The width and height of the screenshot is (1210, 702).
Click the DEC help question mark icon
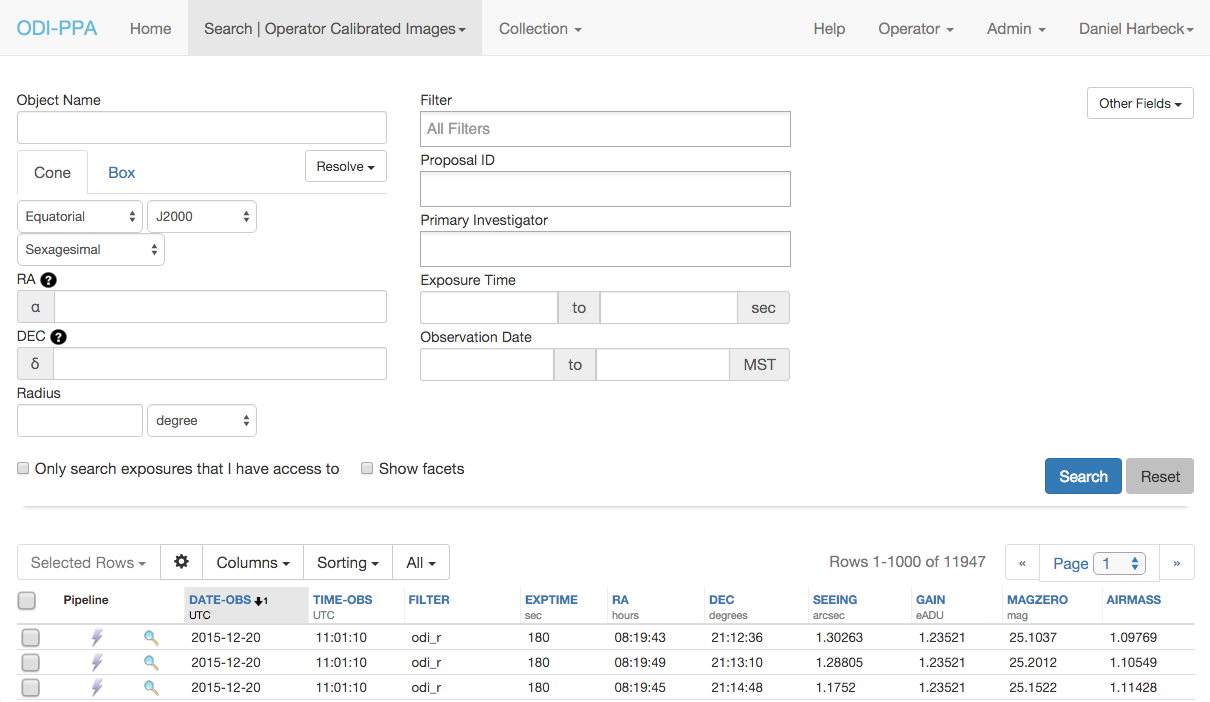(x=58, y=337)
